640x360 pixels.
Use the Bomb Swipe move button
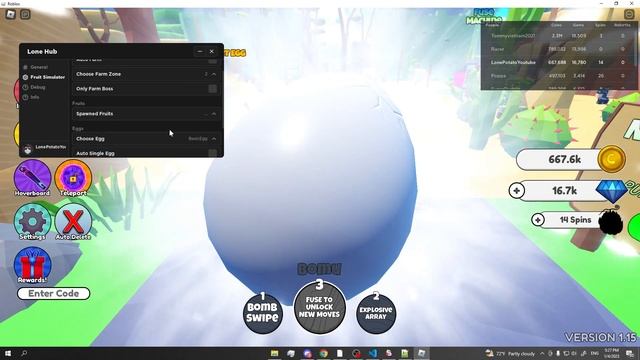tap(262, 313)
